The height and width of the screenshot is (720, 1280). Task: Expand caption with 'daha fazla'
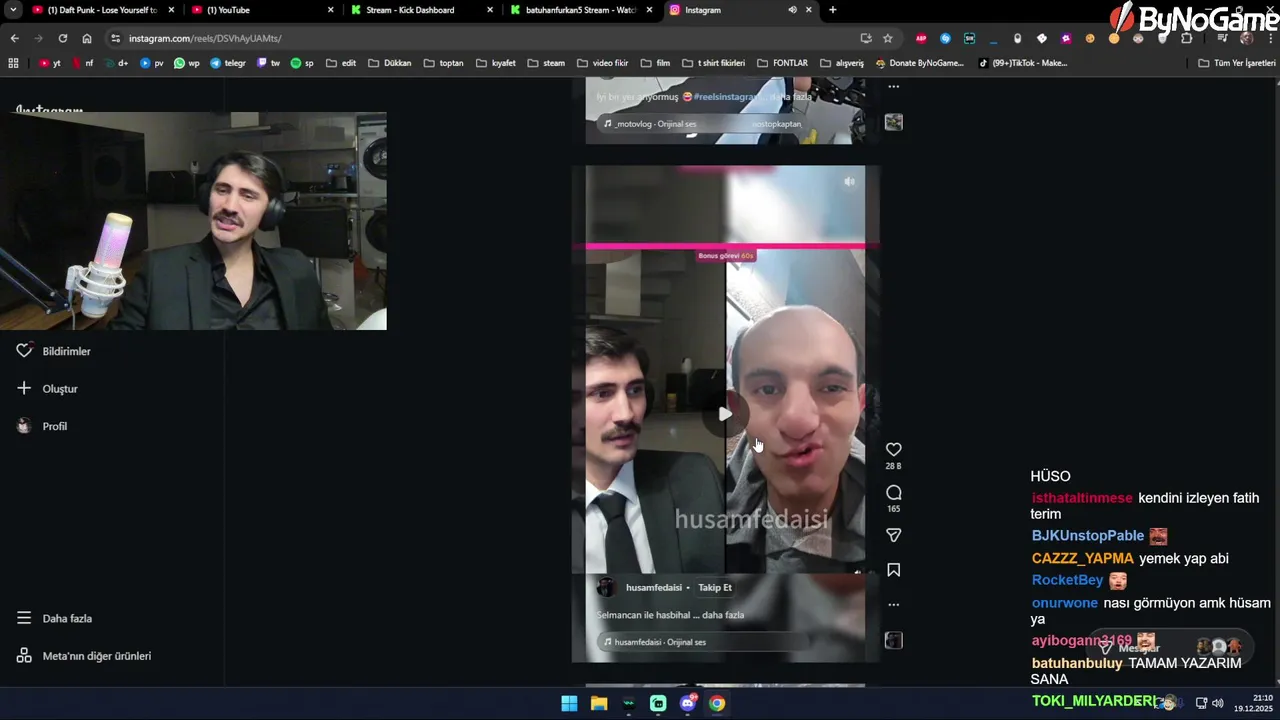point(723,615)
